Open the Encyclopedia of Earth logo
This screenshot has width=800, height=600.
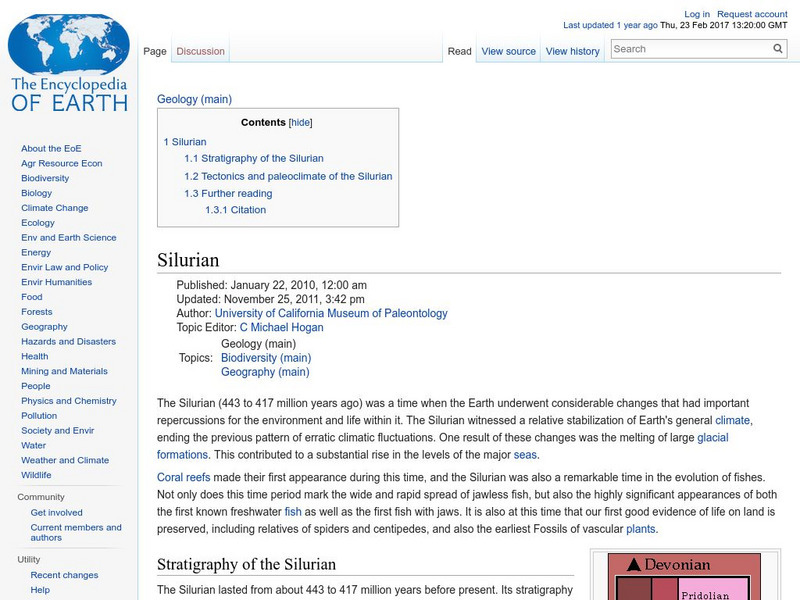69,62
